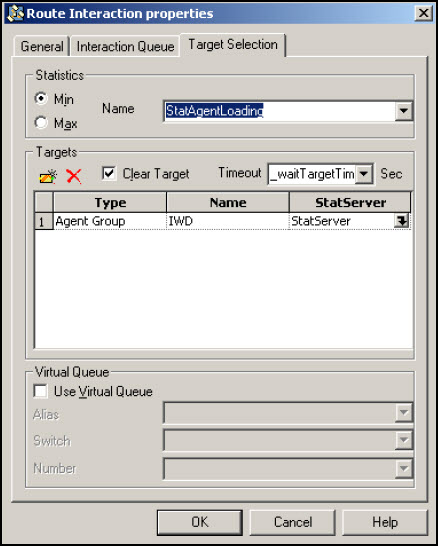The image size is (438, 546).
Task: Switch to the General tab
Action: click(42, 46)
